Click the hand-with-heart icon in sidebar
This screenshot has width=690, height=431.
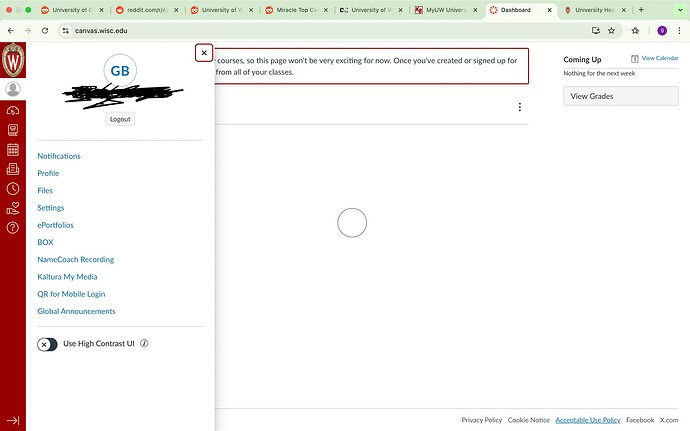coord(13,208)
